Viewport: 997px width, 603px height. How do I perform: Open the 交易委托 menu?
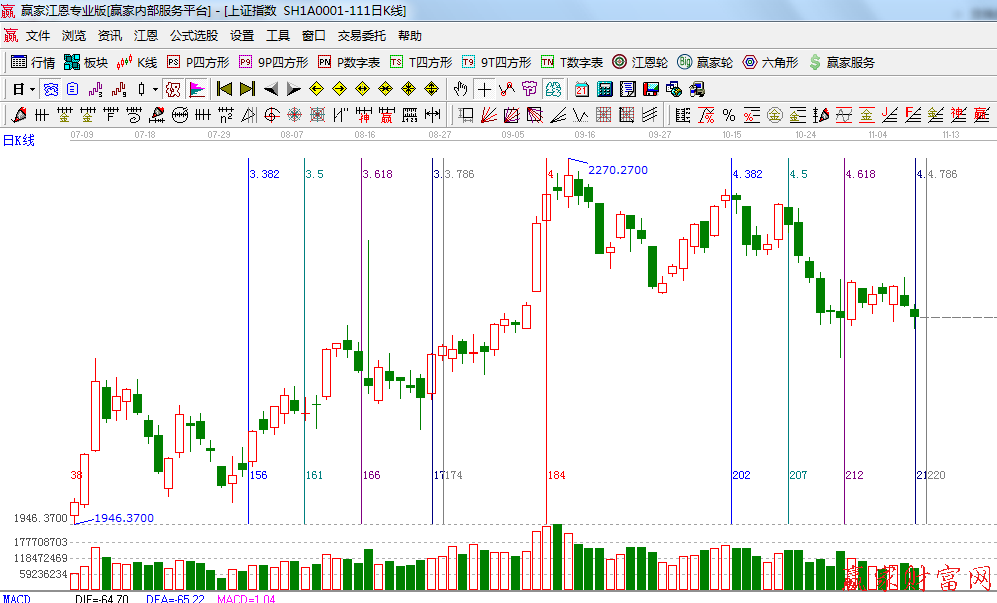click(x=361, y=35)
